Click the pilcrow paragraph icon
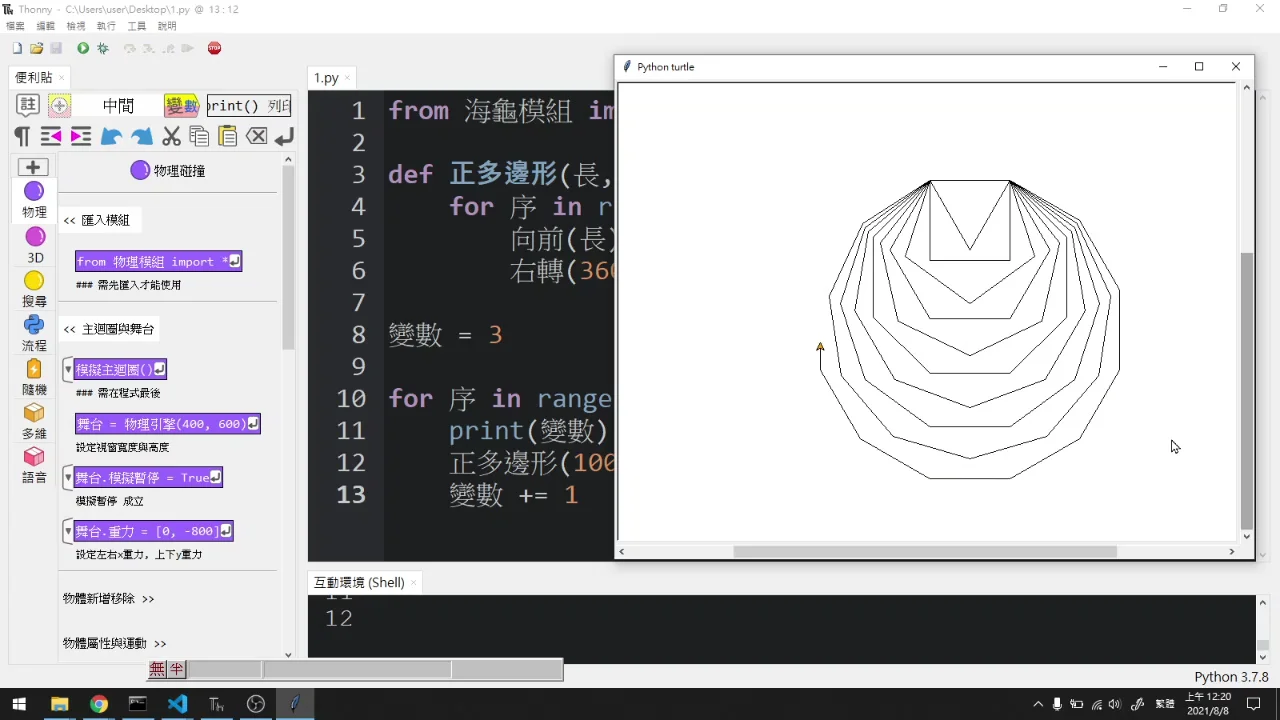This screenshot has height=720, width=1280. [22, 136]
